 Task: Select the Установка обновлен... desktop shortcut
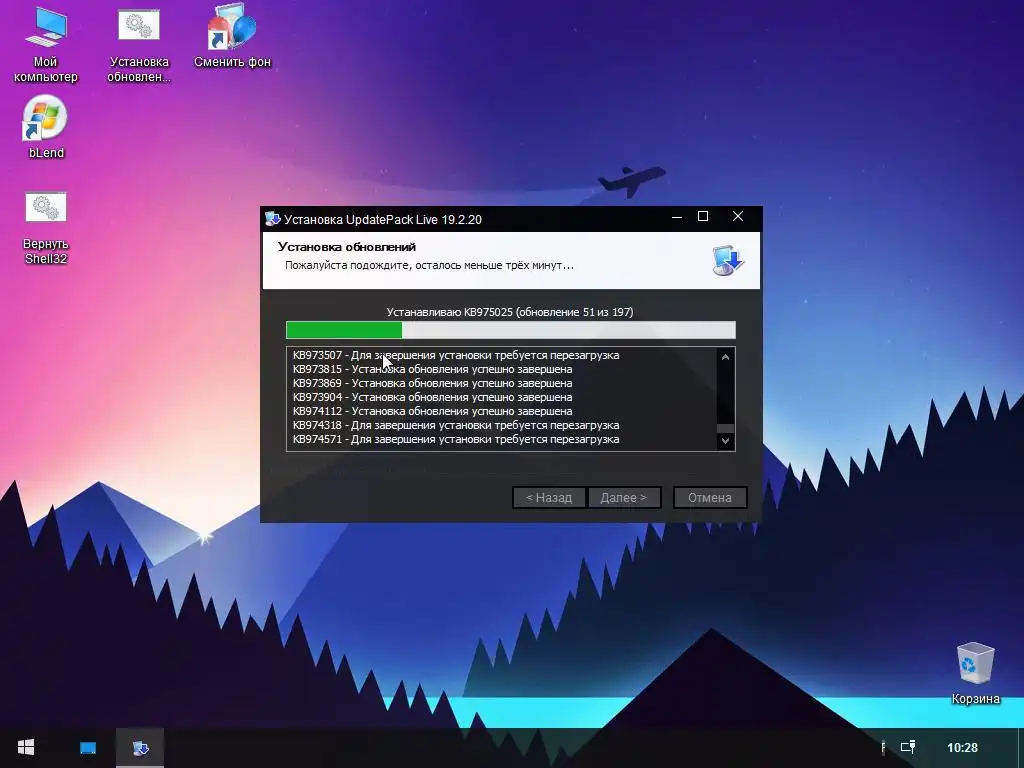(138, 46)
